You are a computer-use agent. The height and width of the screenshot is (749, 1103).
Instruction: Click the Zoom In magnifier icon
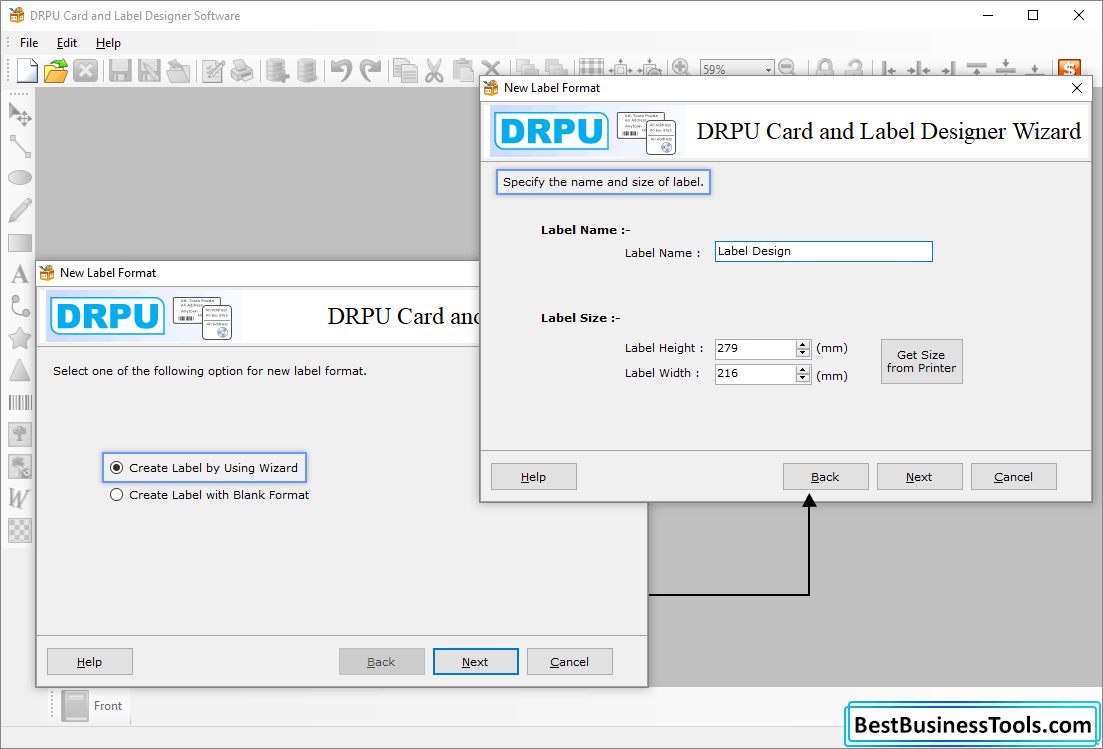680,68
